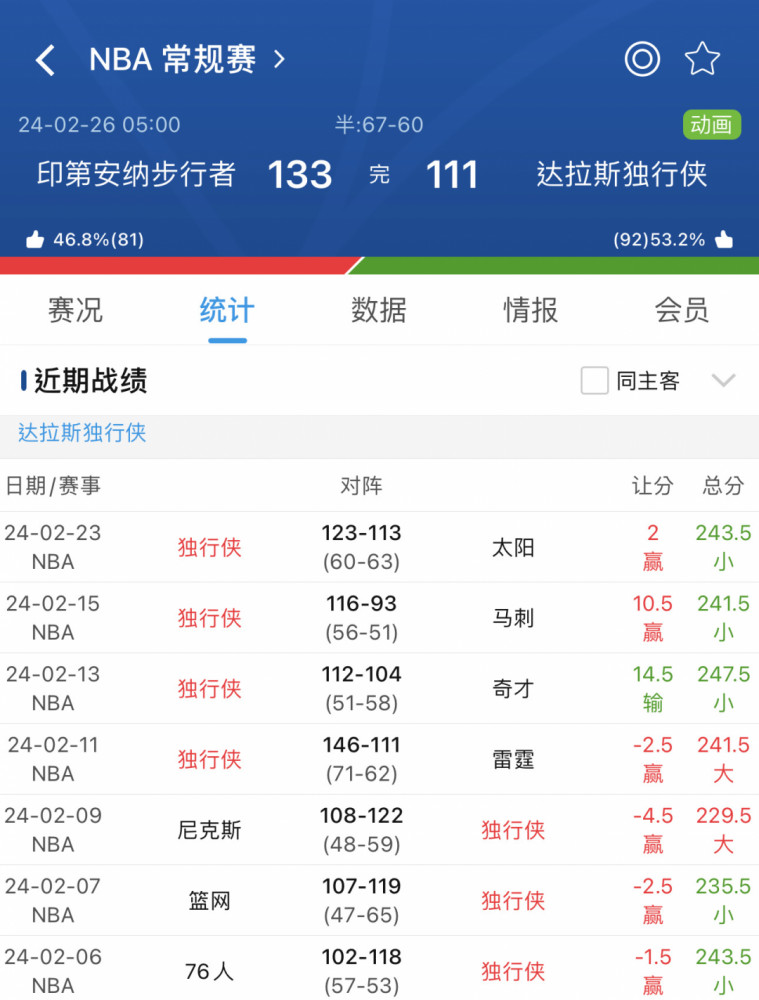Image resolution: width=759 pixels, height=1000 pixels.
Task: Click opponent name 太阳
Action: tap(513, 548)
